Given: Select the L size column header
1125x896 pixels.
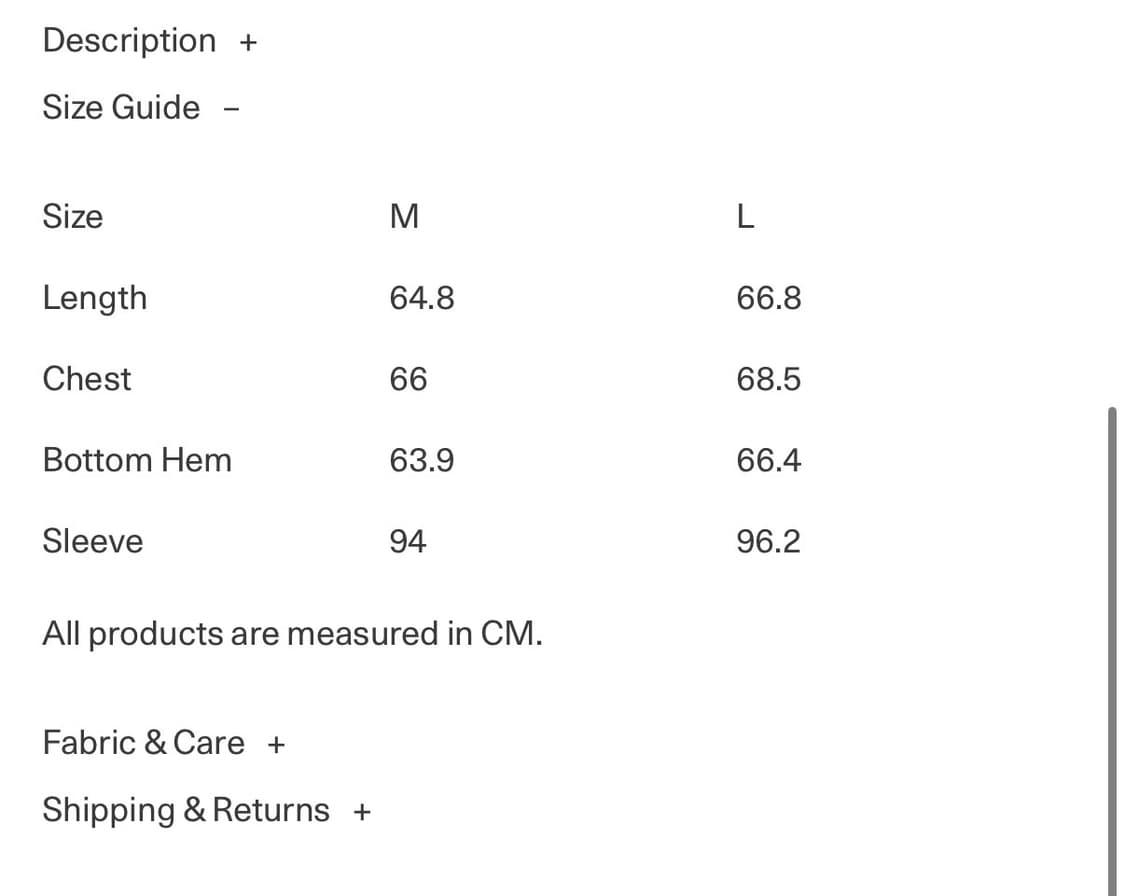Looking at the screenshot, I should [745, 217].
